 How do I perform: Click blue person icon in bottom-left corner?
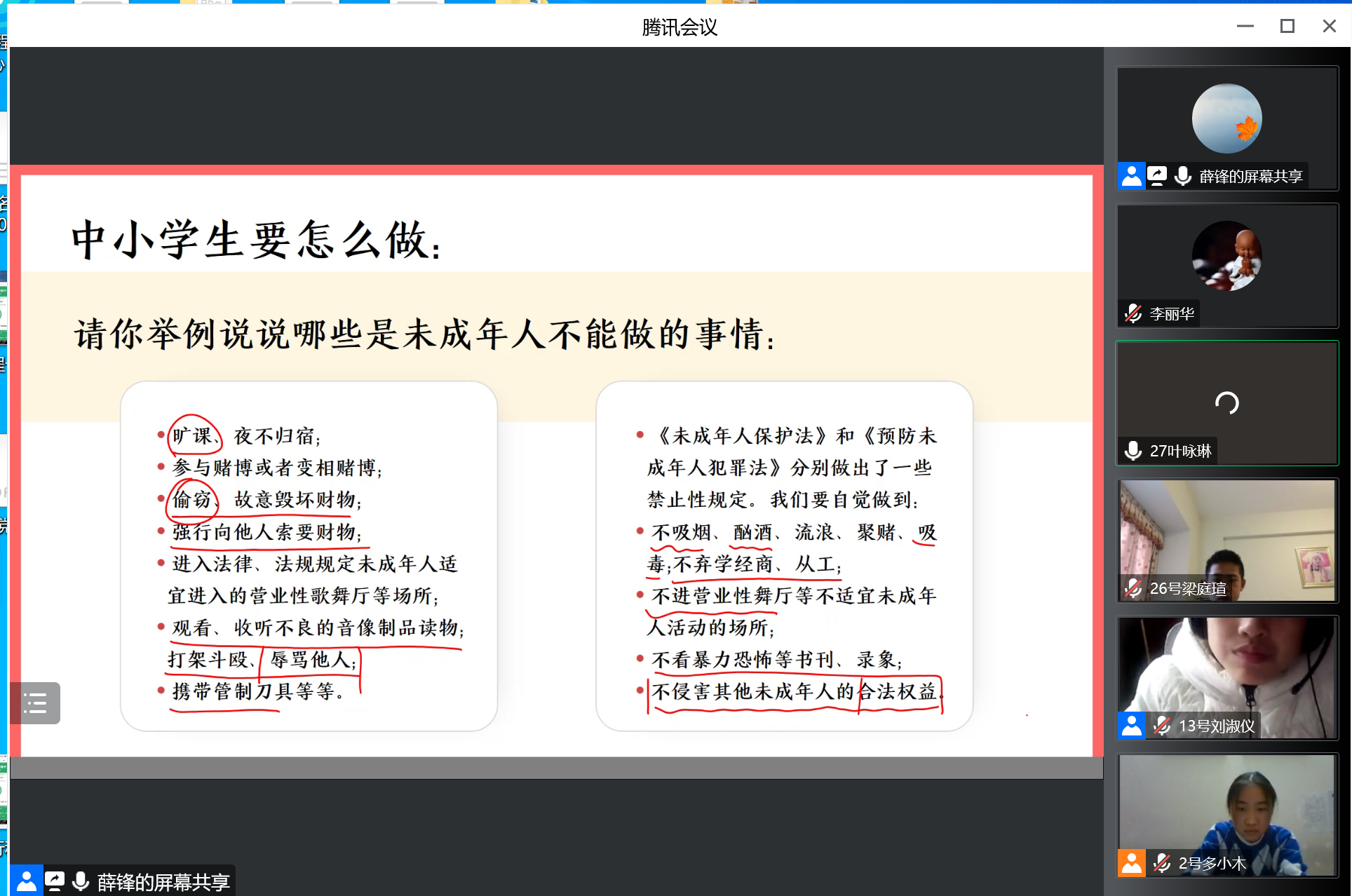26,881
